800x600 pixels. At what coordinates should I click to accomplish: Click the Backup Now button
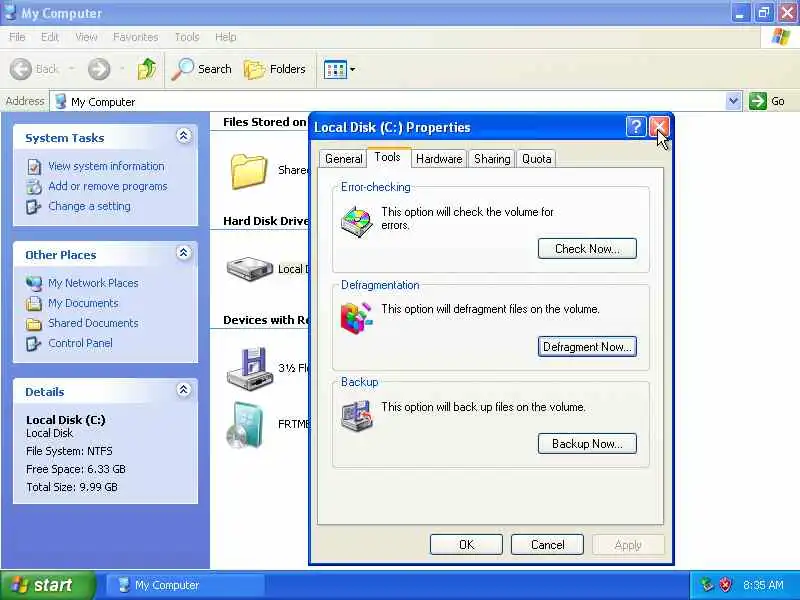tap(587, 443)
